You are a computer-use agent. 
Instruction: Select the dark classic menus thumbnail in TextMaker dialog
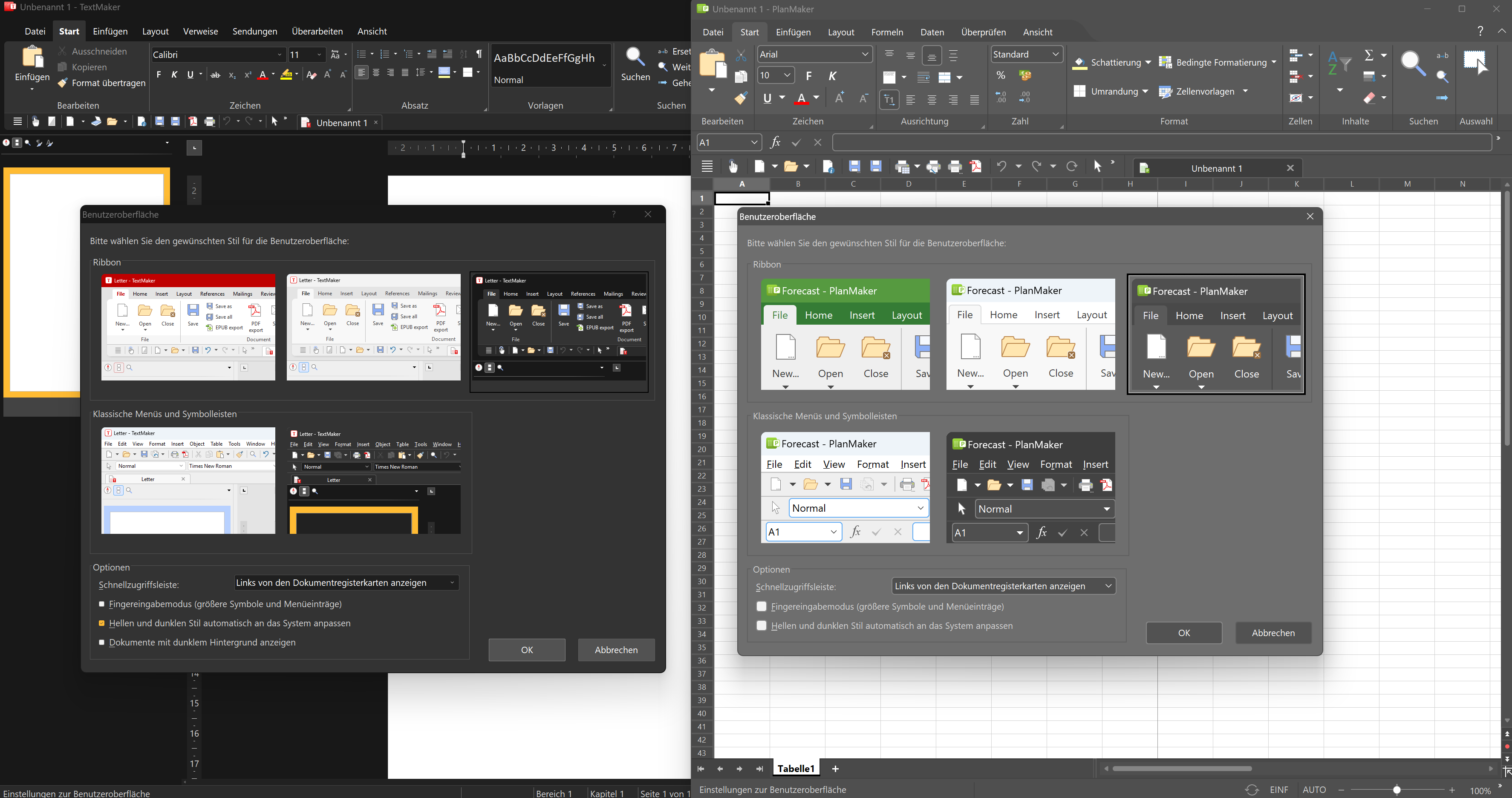tap(374, 481)
